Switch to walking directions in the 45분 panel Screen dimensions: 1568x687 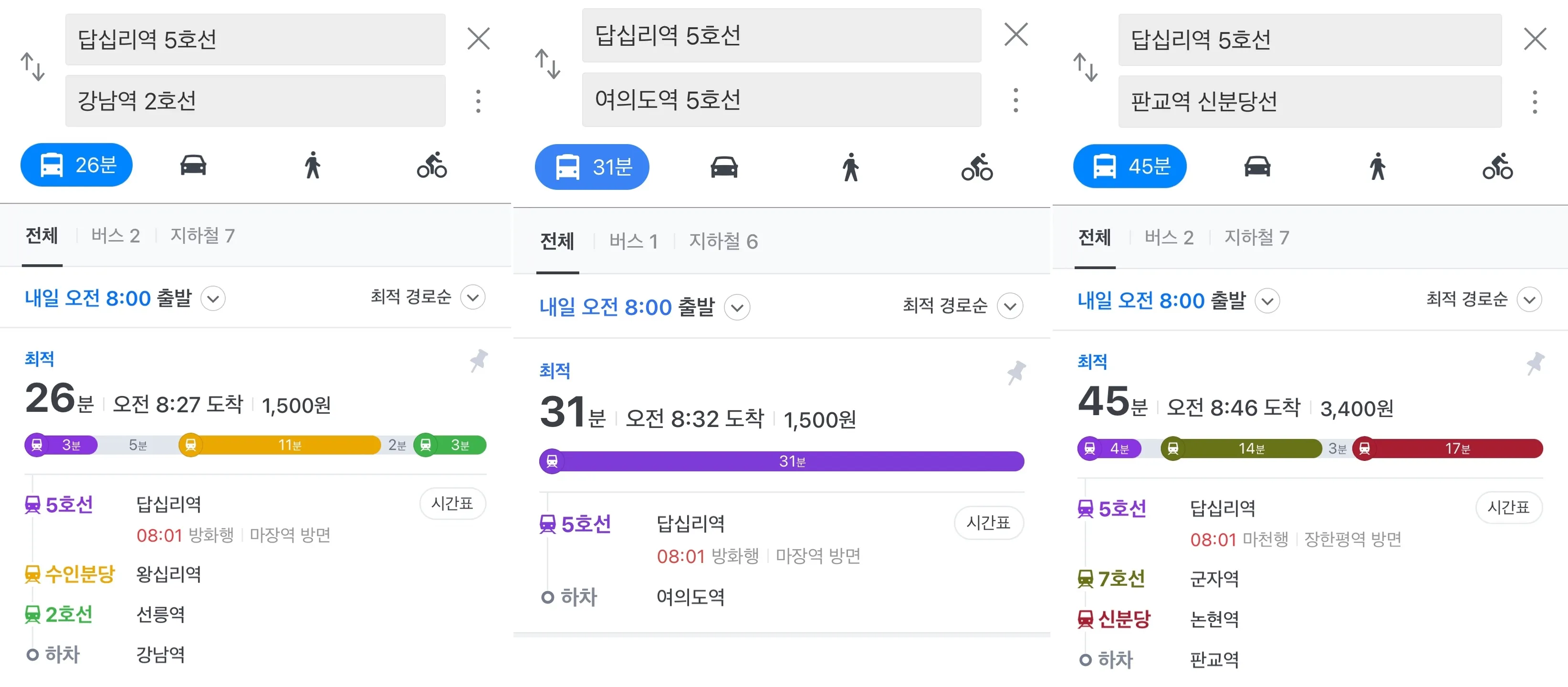[1377, 166]
